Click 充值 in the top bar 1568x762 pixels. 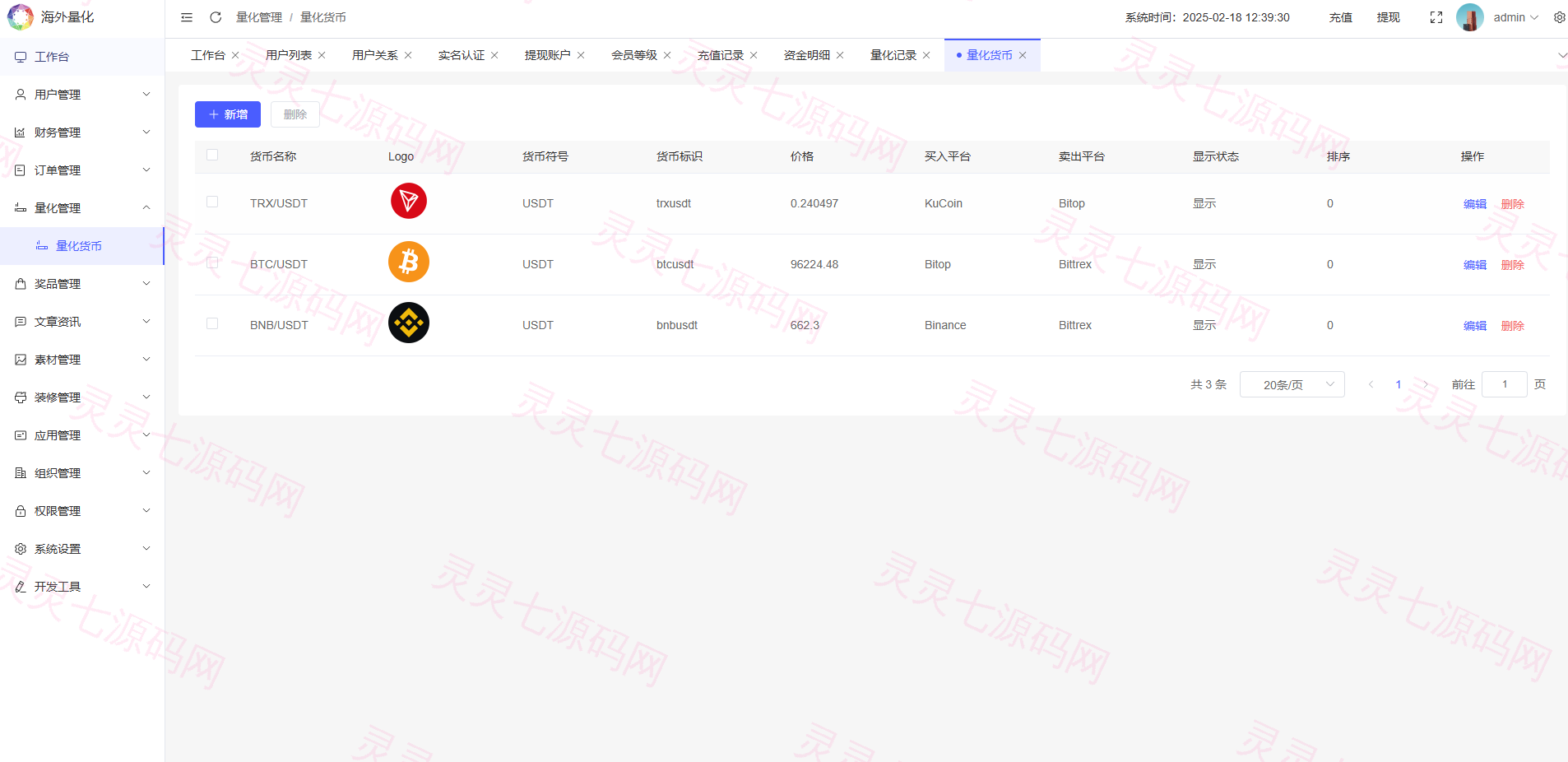1341,17
